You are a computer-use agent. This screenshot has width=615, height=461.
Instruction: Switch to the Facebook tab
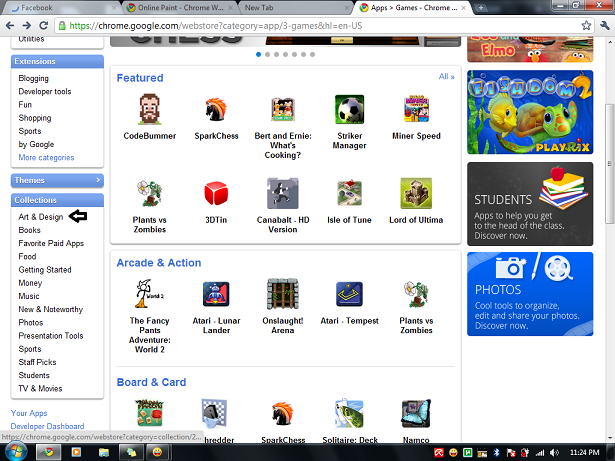tap(61, 8)
